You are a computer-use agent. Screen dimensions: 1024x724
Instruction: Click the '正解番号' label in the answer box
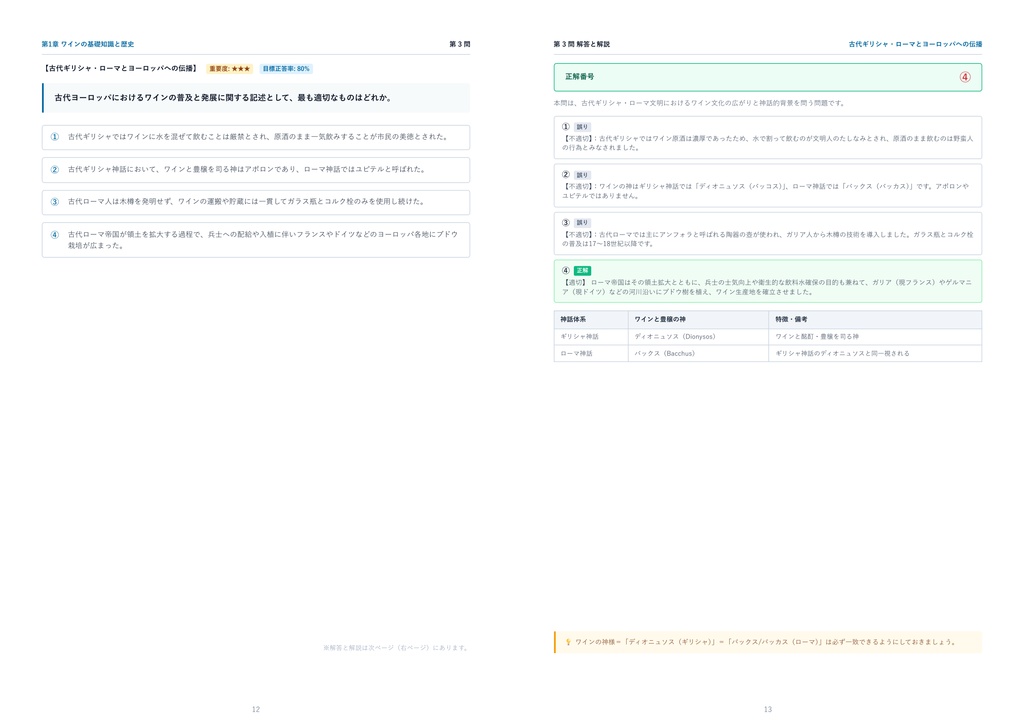coord(579,77)
